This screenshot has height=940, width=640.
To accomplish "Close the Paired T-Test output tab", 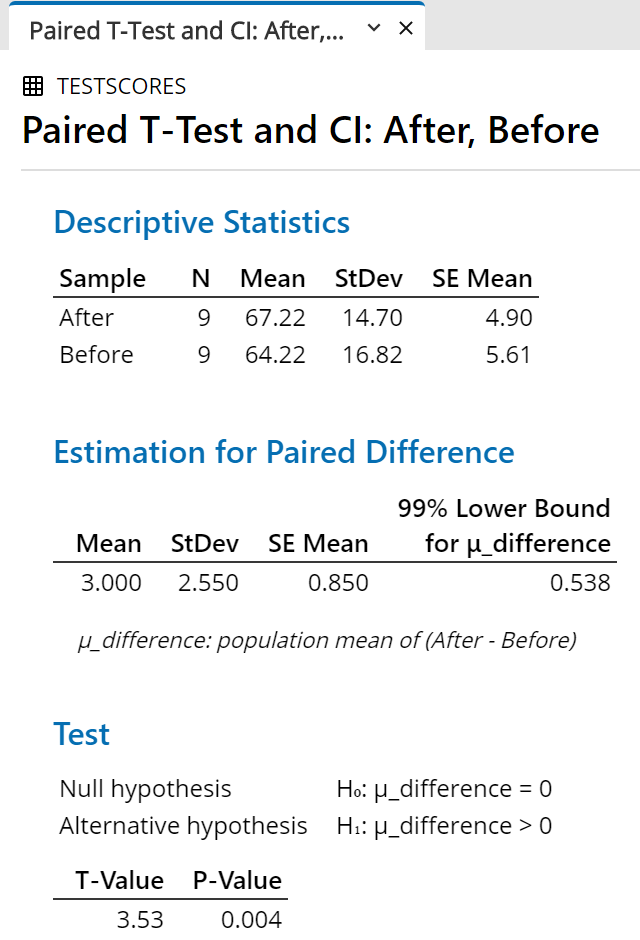I will pyautogui.click(x=406, y=28).
